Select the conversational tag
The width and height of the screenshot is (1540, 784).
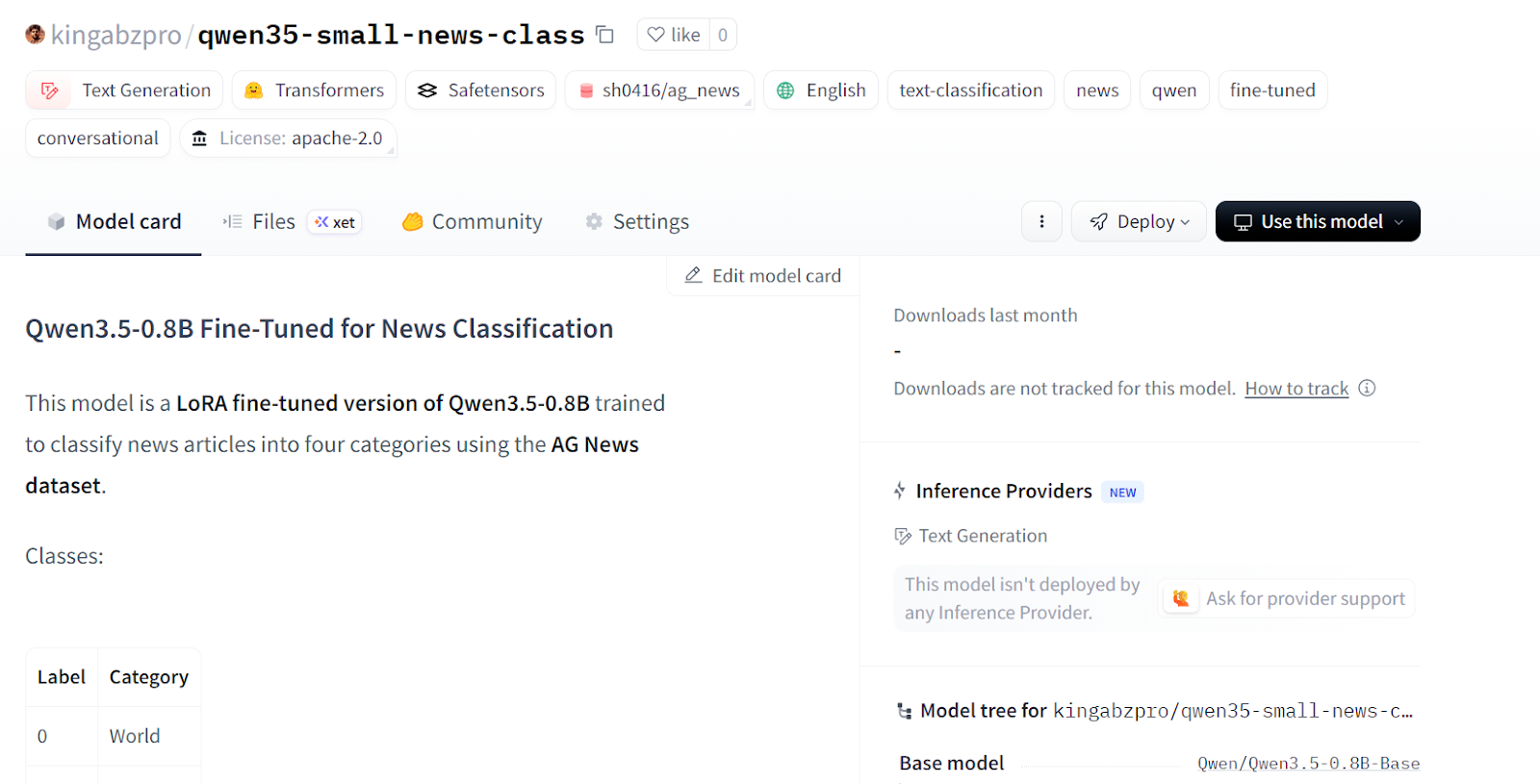click(98, 139)
